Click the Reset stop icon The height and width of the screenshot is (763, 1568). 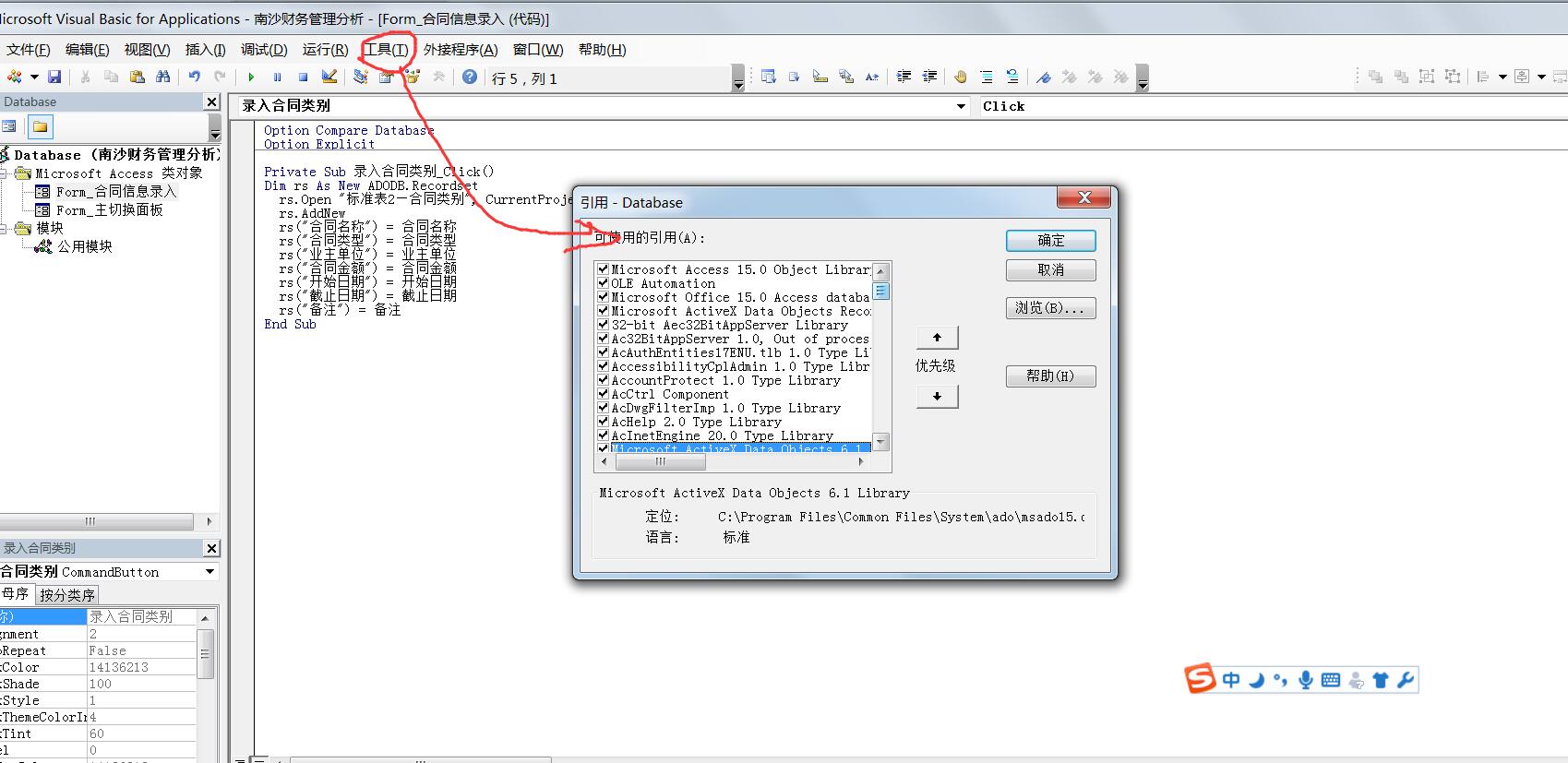click(x=303, y=77)
